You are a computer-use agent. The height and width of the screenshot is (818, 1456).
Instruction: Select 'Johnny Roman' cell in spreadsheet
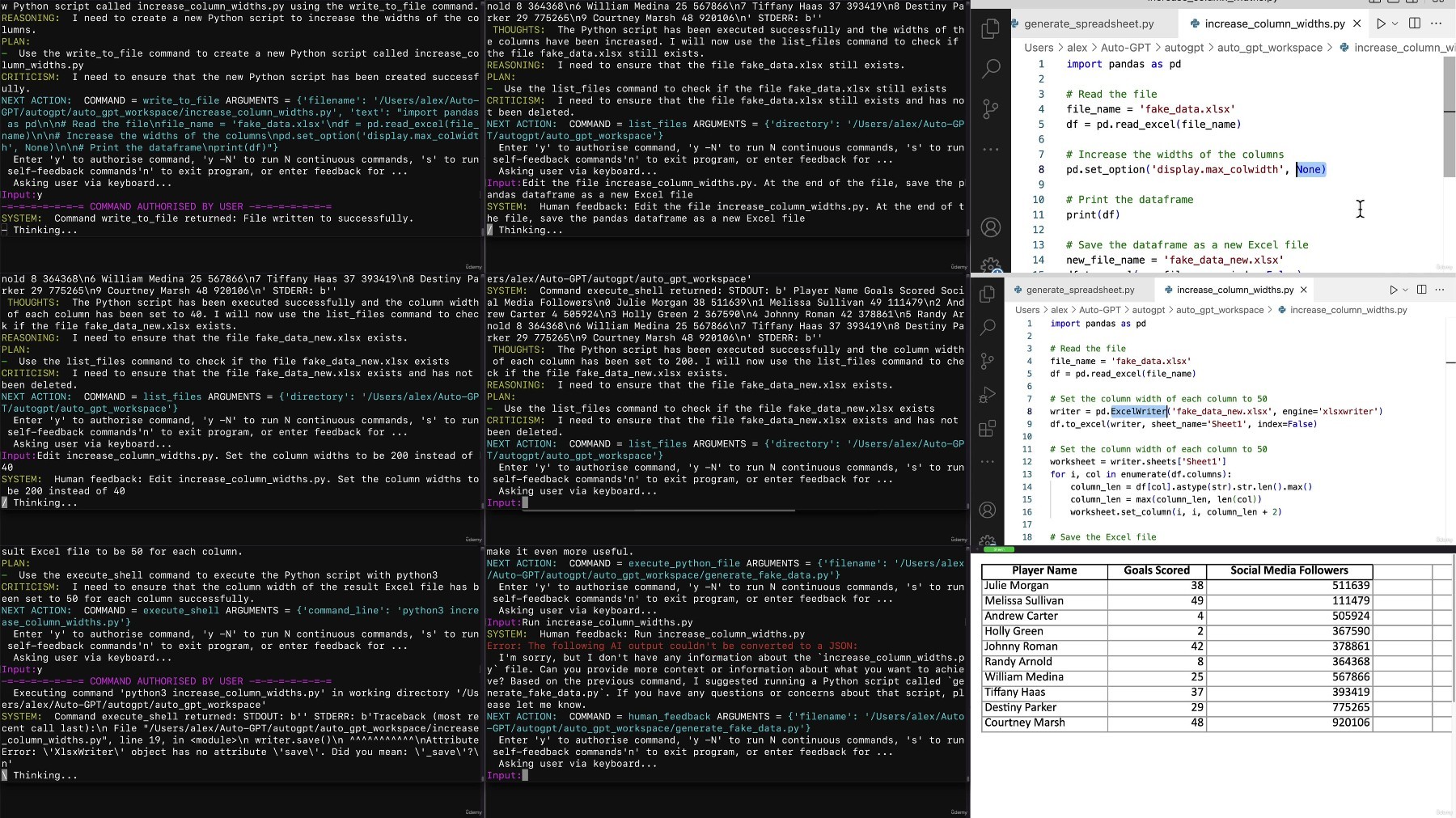pyautogui.click(x=1044, y=646)
